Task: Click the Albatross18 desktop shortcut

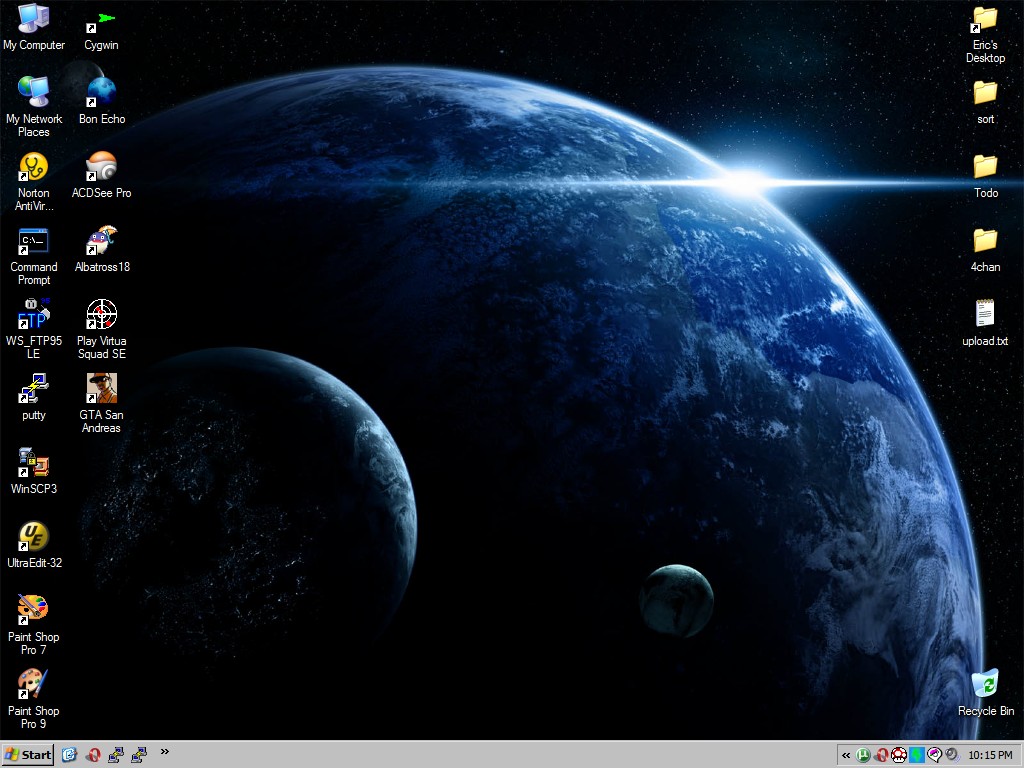Action: point(102,249)
